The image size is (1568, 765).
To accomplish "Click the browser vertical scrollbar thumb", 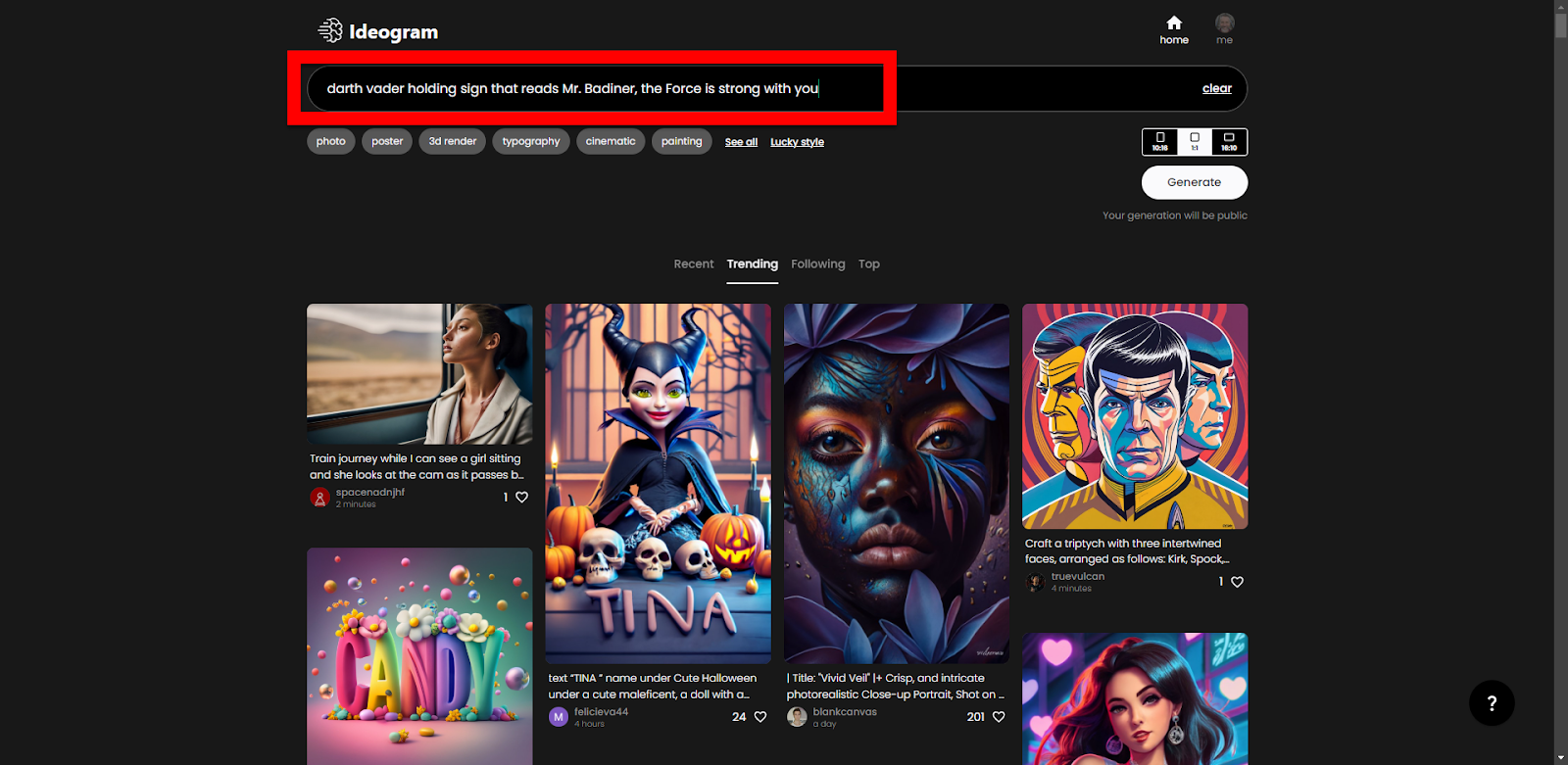I will click(1560, 25).
